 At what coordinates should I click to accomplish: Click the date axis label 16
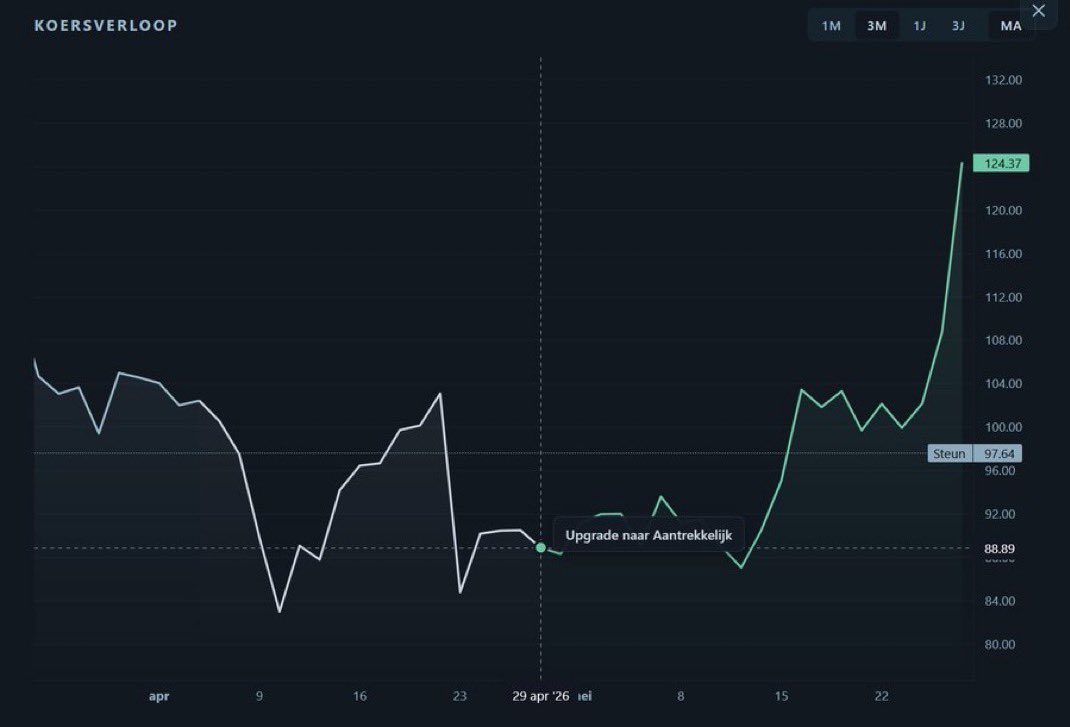360,696
